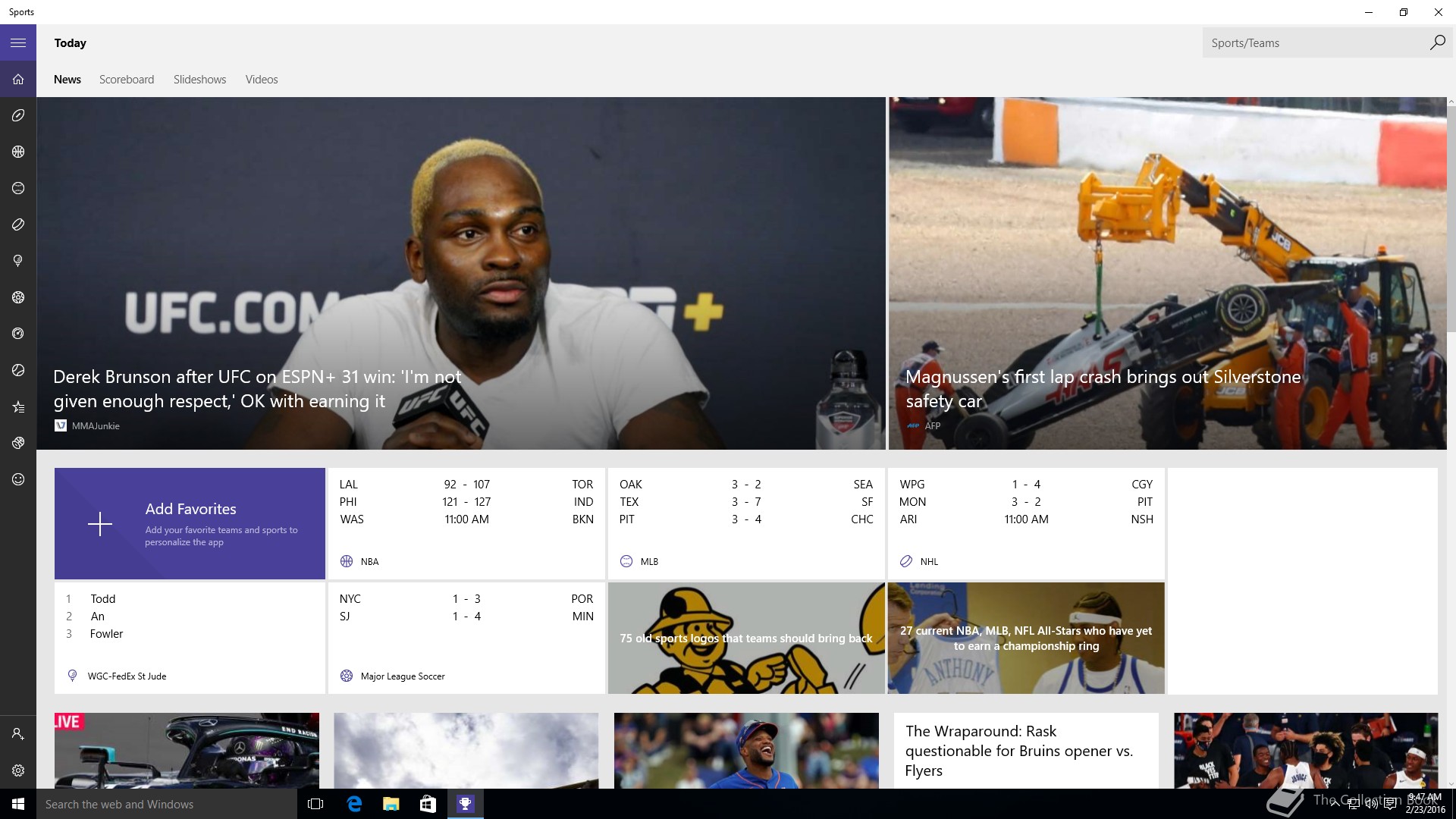Open the settings gear in sidebar
The image size is (1456, 819).
coord(18,770)
